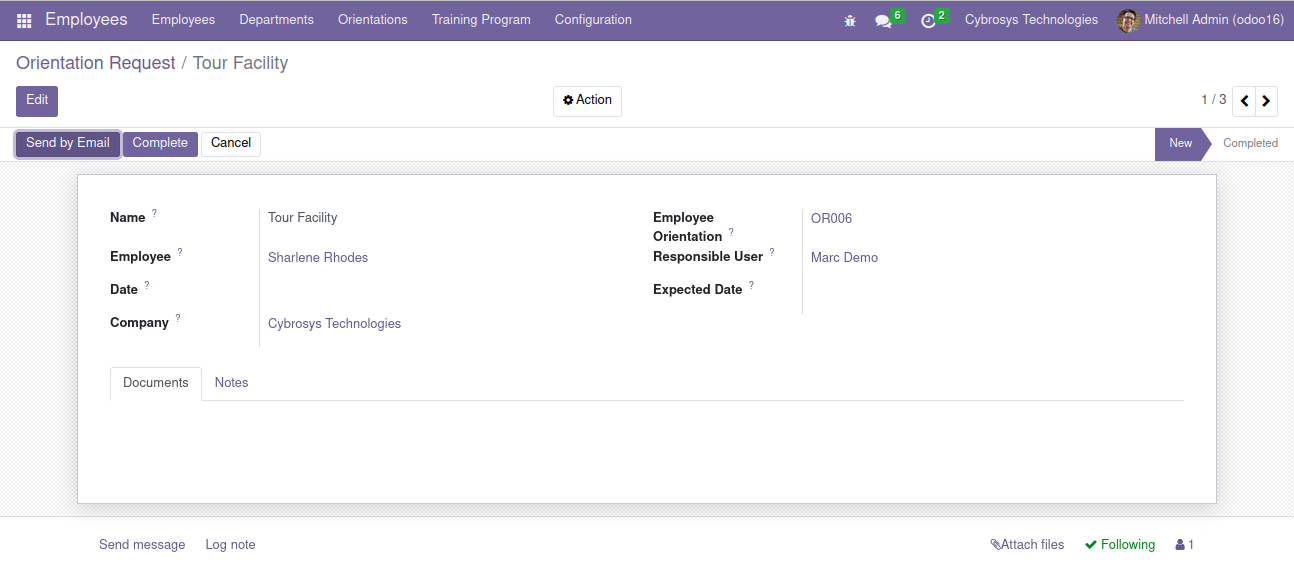The image size is (1294, 572).
Task: Open the Action gear dropdown
Action: (x=587, y=101)
